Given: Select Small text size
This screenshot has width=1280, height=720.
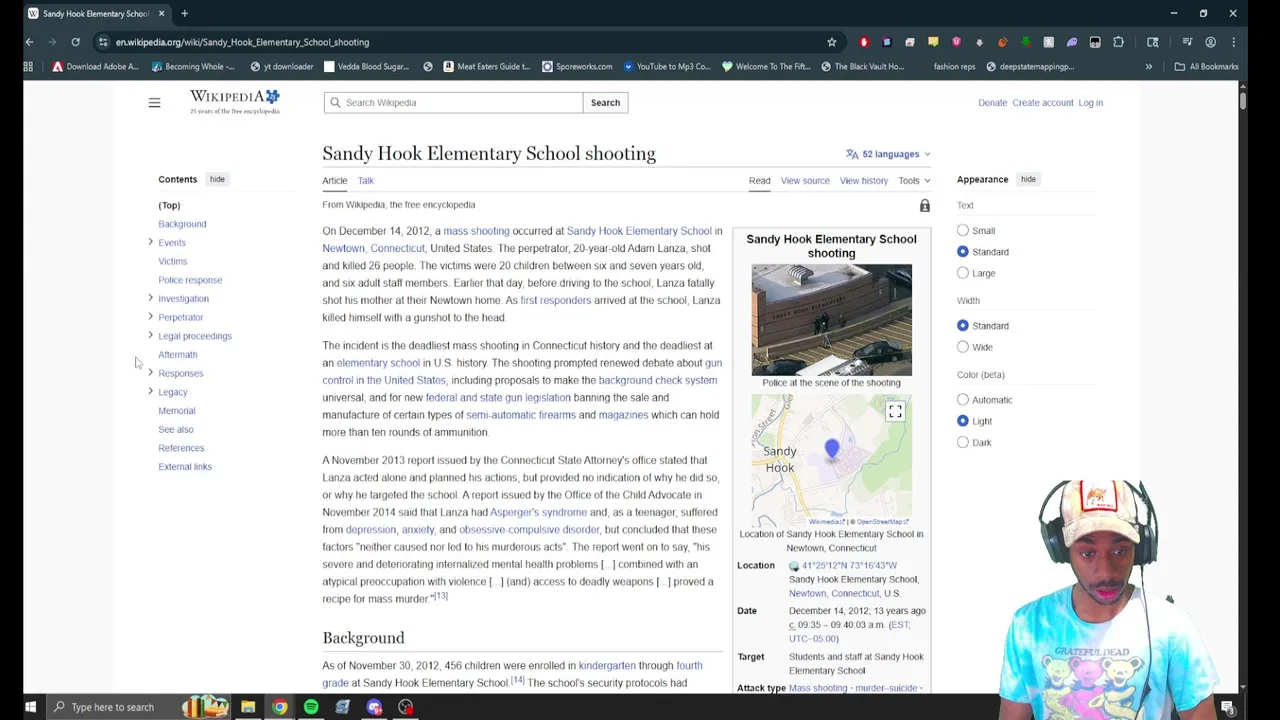Looking at the screenshot, I should pos(963,230).
